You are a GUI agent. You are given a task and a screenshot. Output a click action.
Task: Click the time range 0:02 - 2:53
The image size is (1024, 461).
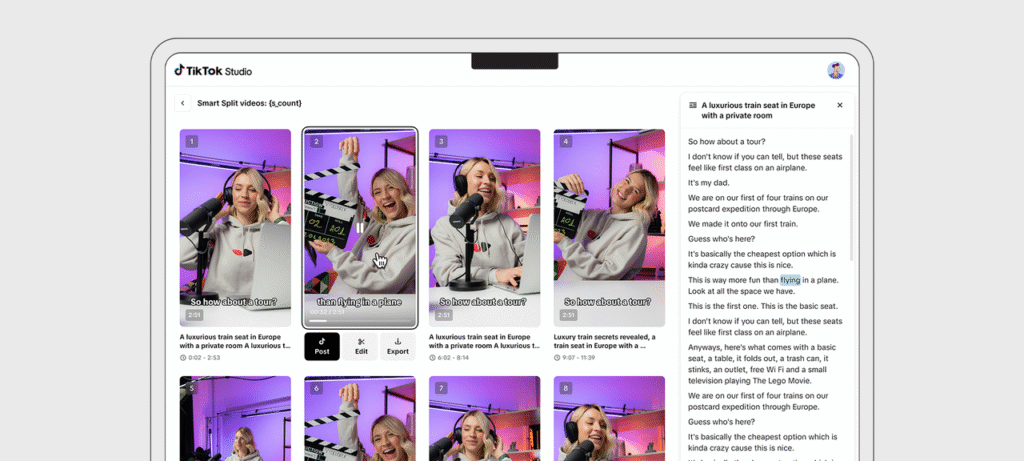(x=200, y=358)
